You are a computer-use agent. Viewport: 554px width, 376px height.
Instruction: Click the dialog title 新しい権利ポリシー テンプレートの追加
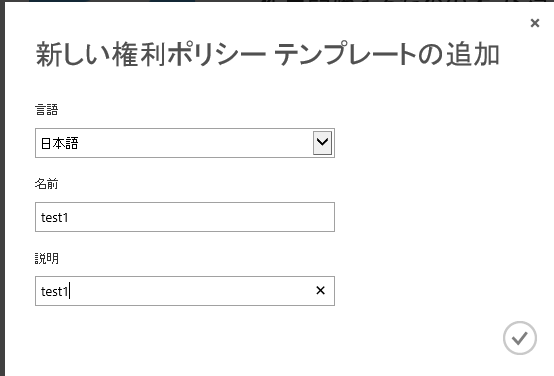pyautogui.click(x=267, y=54)
